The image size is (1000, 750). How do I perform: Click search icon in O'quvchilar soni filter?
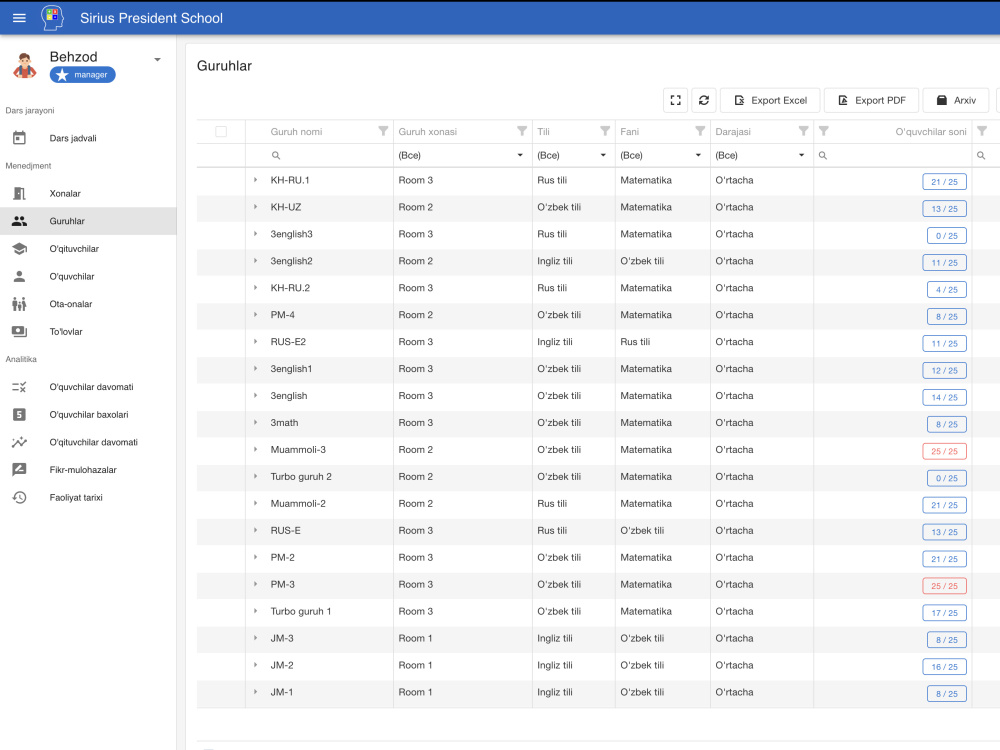coord(823,156)
